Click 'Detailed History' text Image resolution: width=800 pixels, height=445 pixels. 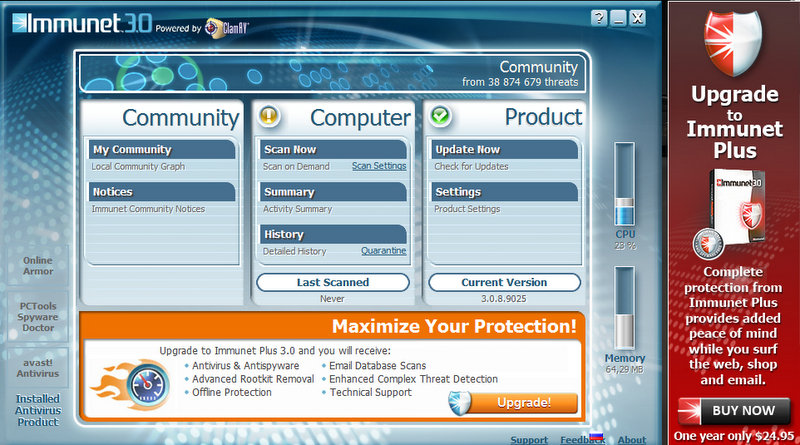tap(294, 251)
